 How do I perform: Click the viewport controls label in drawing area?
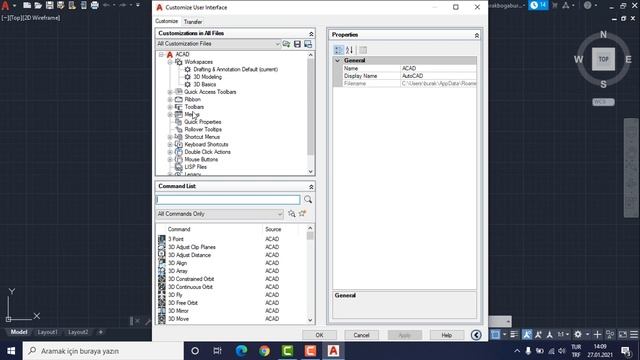click(x=31, y=18)
